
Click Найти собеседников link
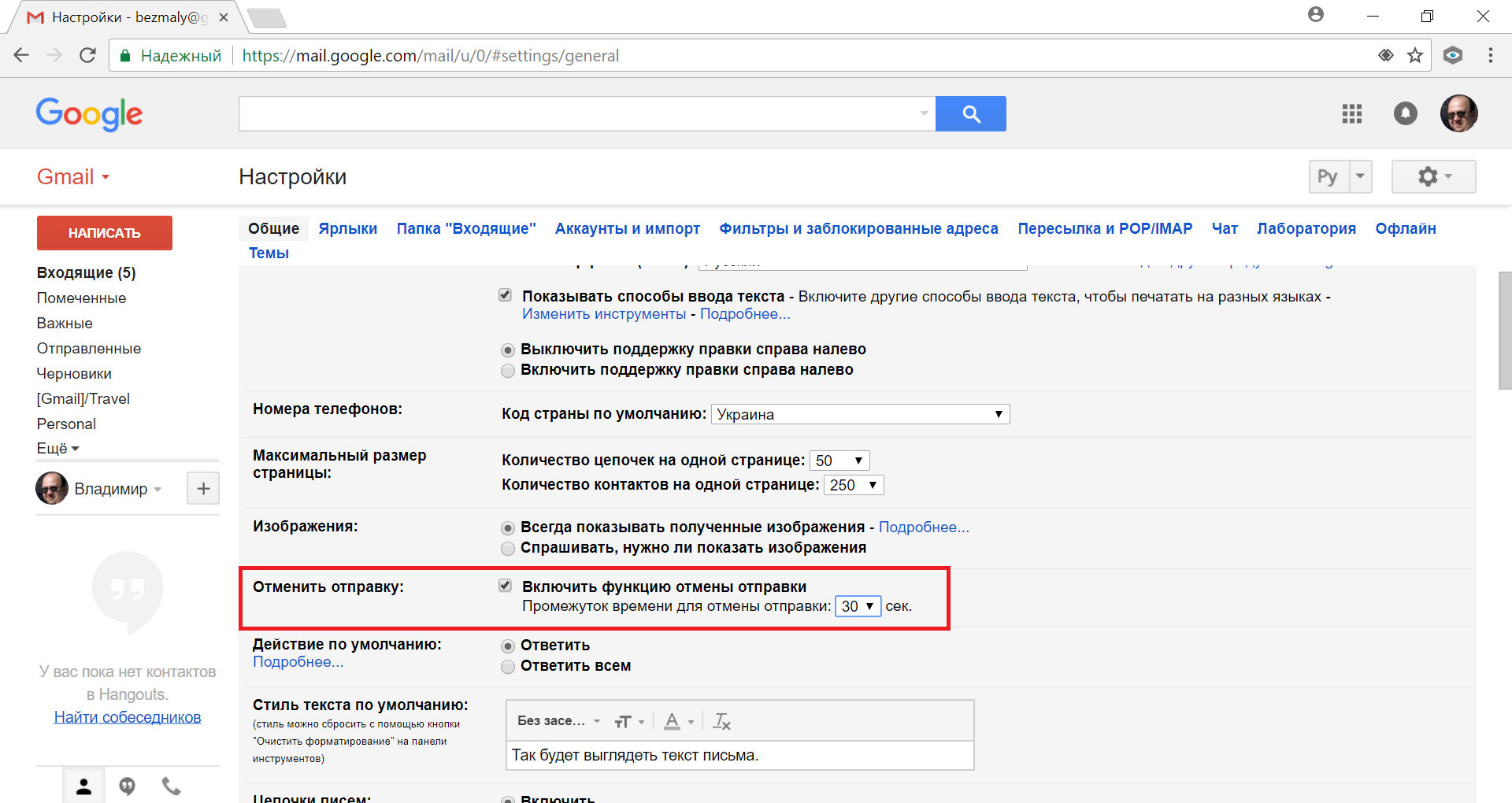point(128,717)
